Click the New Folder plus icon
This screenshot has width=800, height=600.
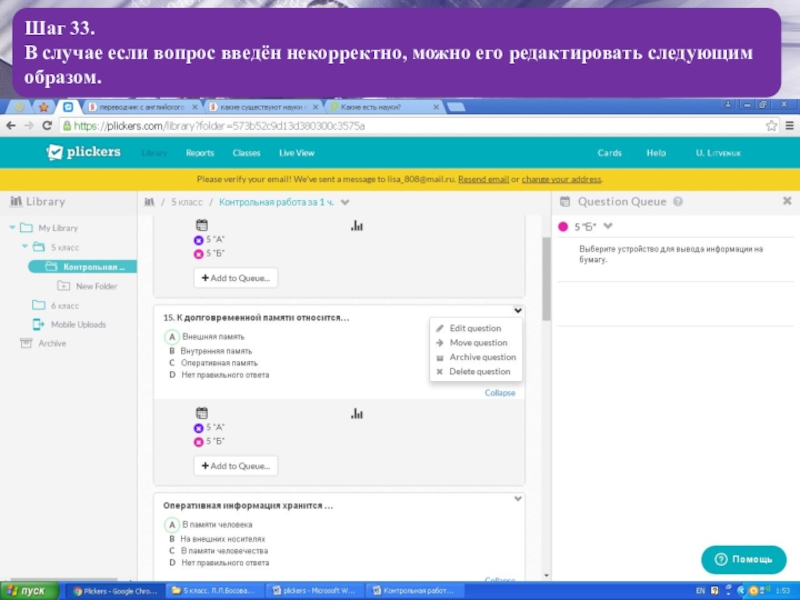point(63,286)
